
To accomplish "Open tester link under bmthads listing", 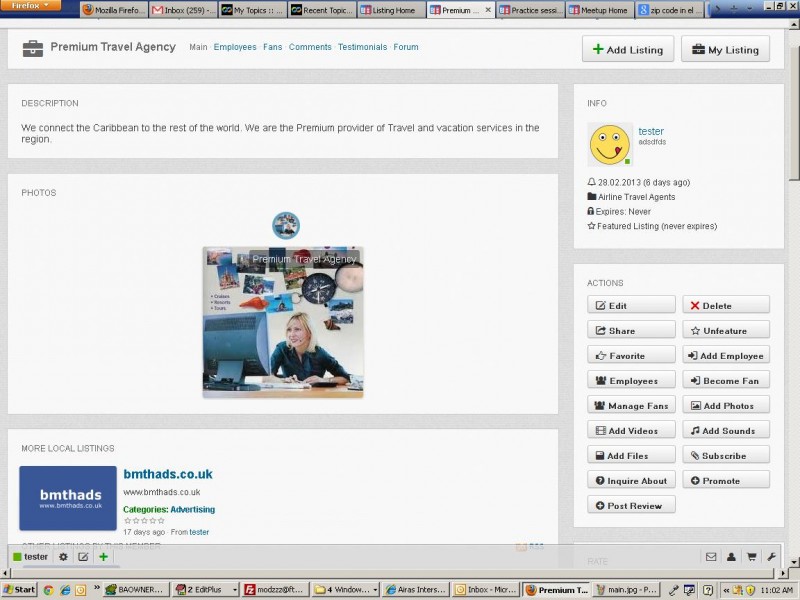I will (199, 532).
